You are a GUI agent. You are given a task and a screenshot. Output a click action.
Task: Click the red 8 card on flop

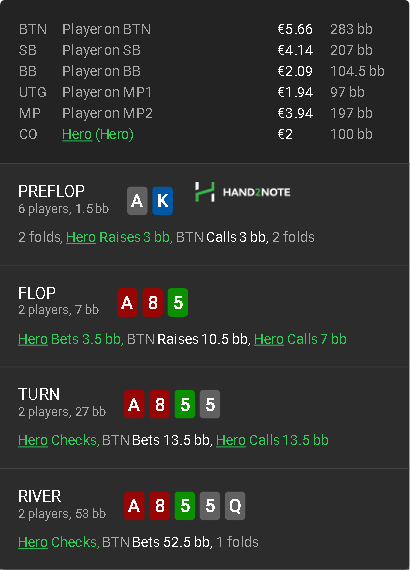153,302
